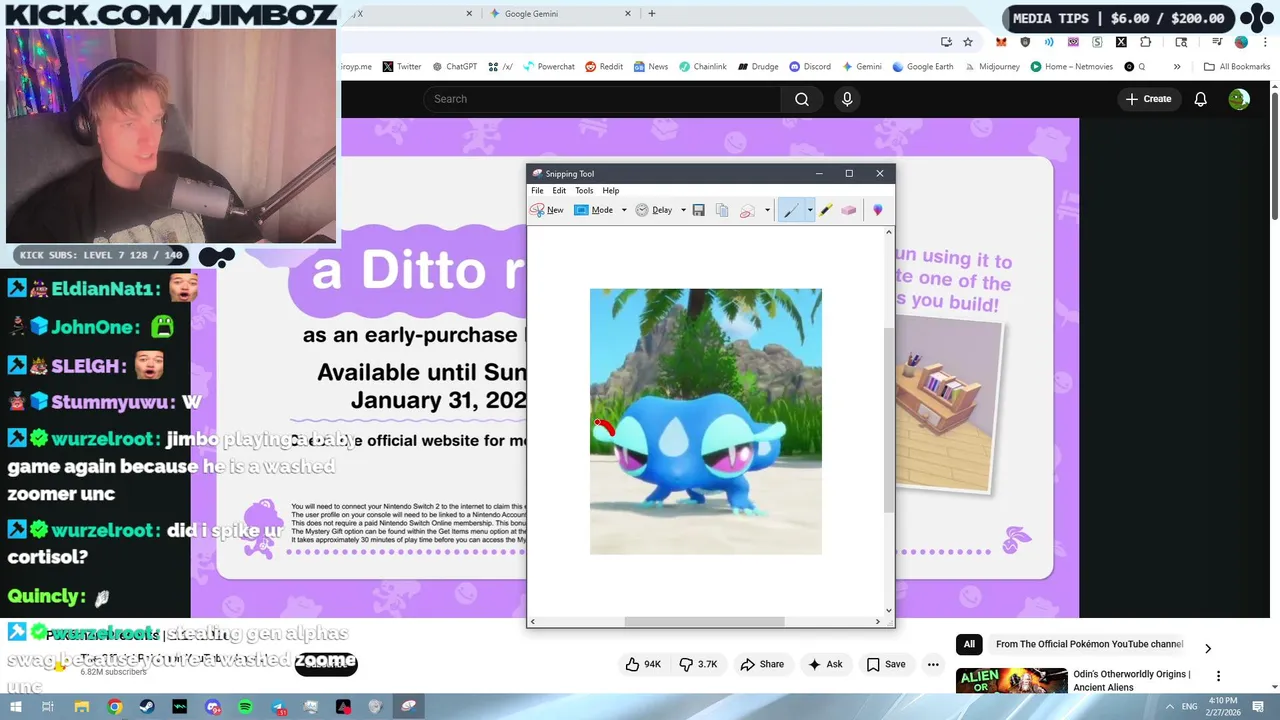This screenshot has height=720, width=1280.
Task: Click the YouTube Create button
Action: click(x=1148, y=99)
